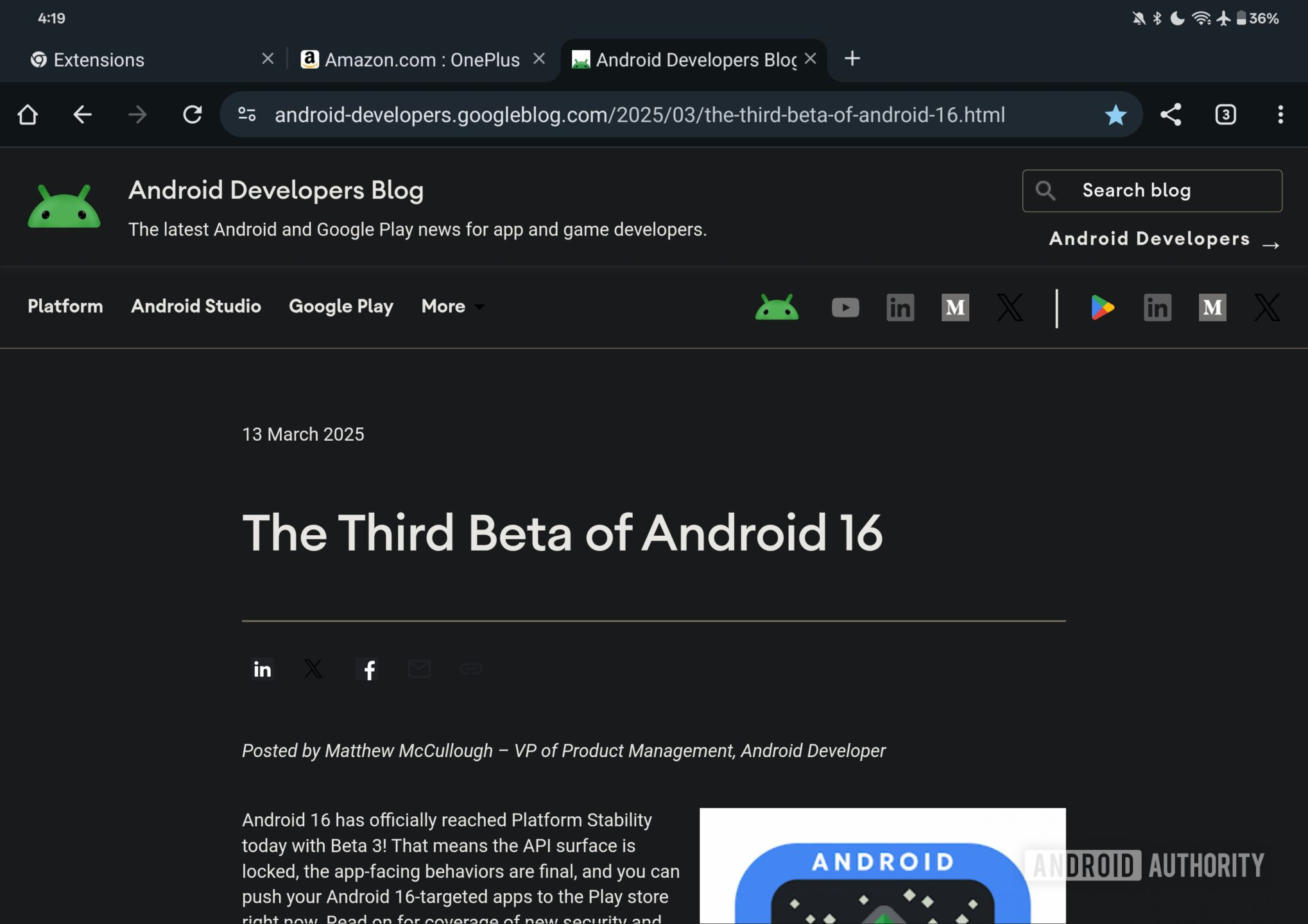Open the Medium profile icon
The image size is (1308, 924).
pyautogui.click(x=956, y=307)
